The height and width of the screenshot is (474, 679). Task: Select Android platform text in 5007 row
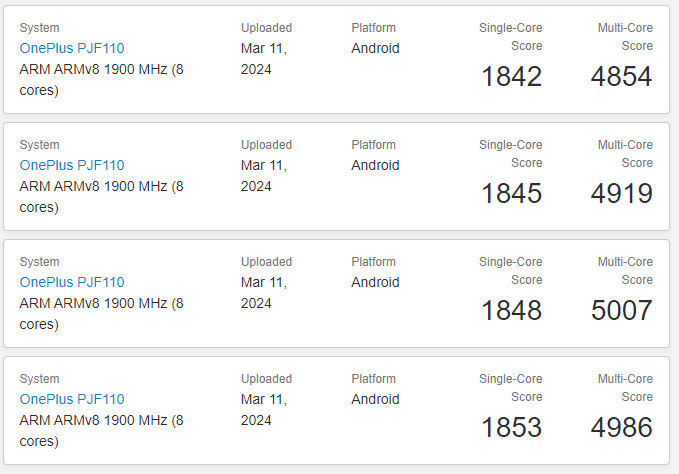pos(375,282)
